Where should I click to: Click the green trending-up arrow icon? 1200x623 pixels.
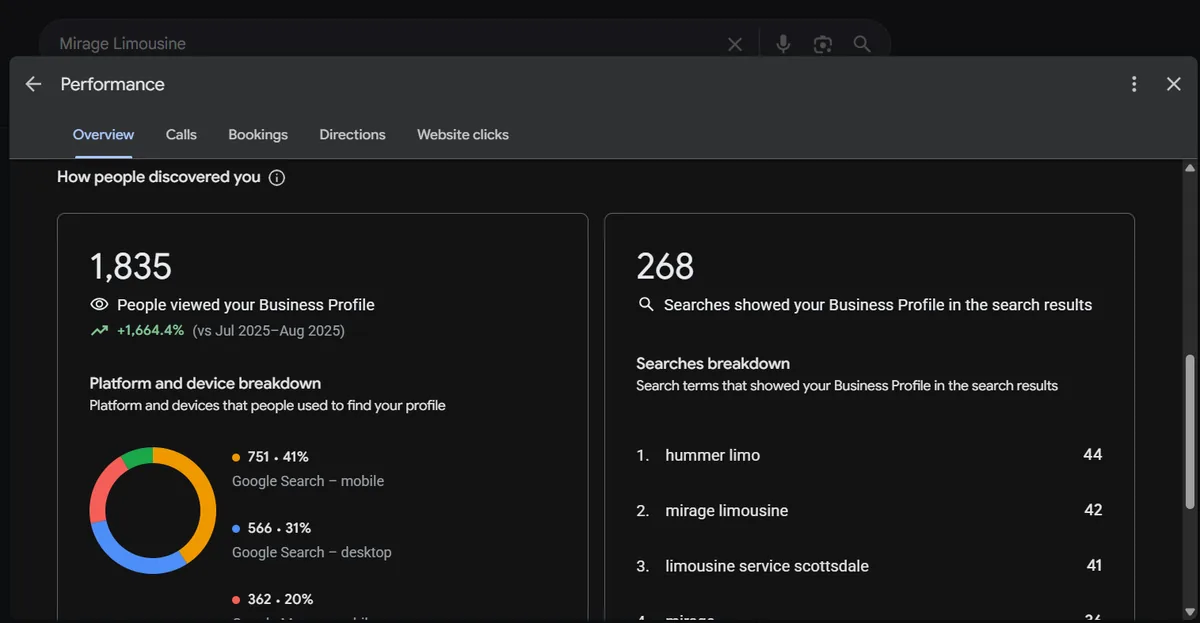[x=99, y=331]
